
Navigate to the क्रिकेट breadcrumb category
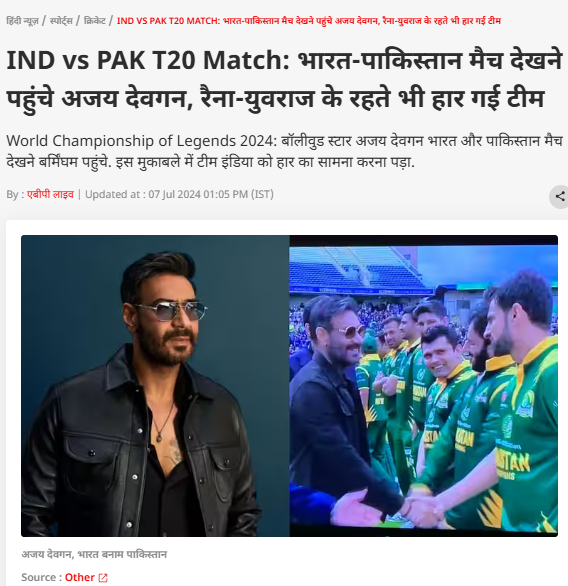[x=95, y=21]
